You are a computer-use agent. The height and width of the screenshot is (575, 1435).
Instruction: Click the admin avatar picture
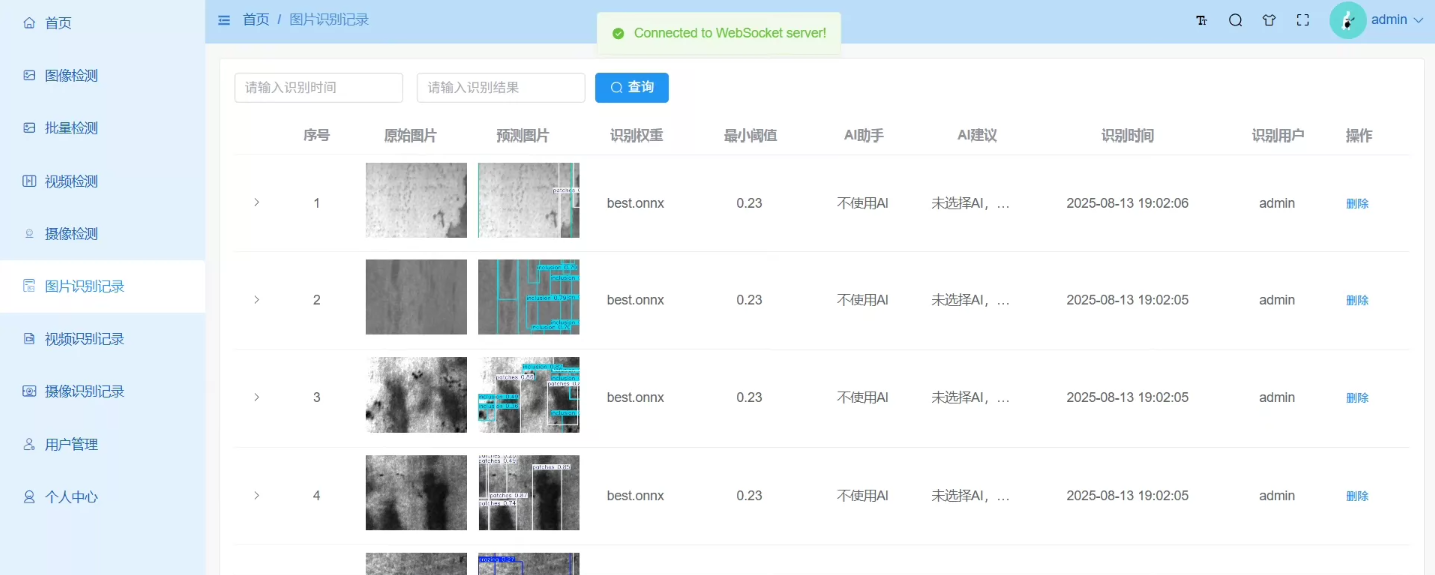point(1348,20)
